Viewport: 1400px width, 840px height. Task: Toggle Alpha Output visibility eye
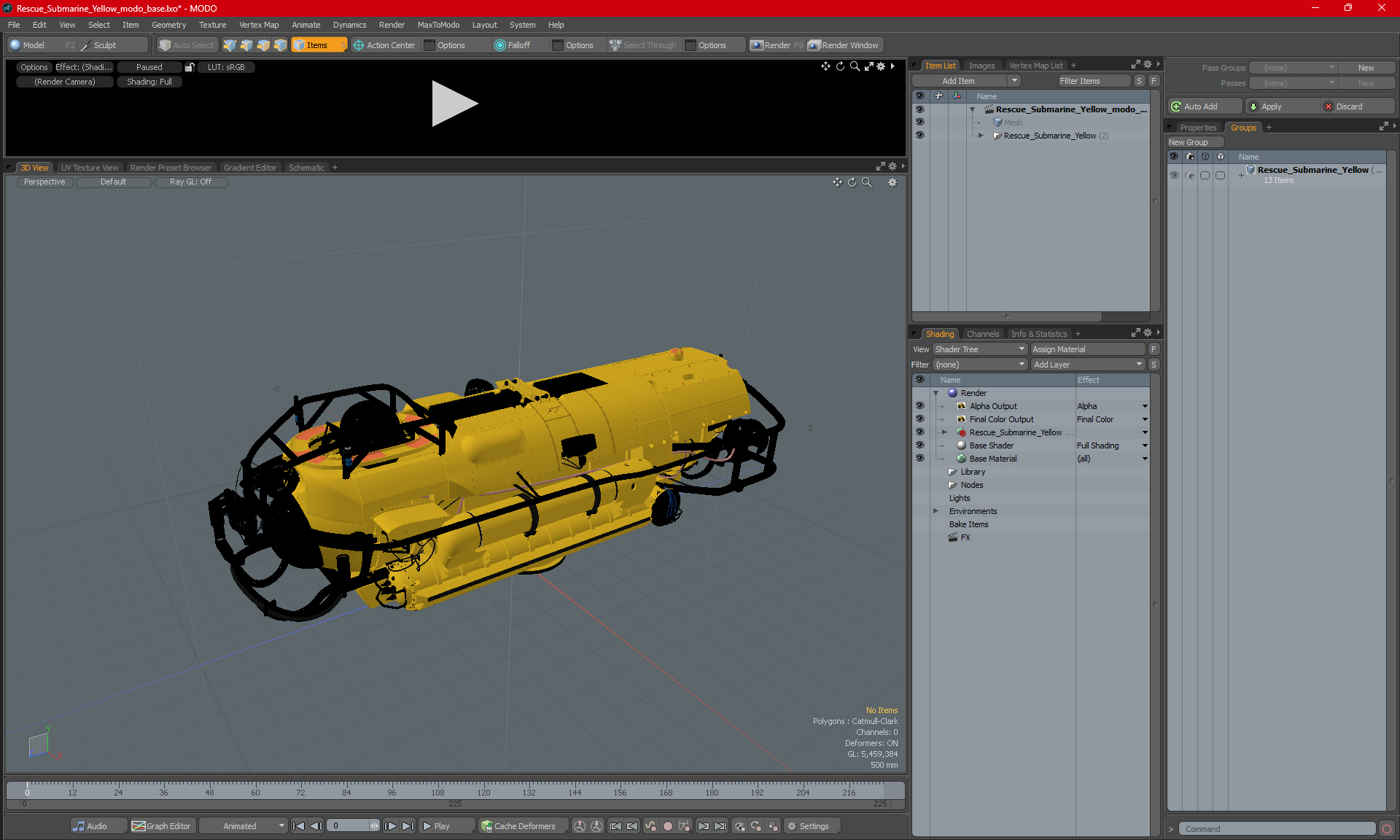click(x=919, y=406)
